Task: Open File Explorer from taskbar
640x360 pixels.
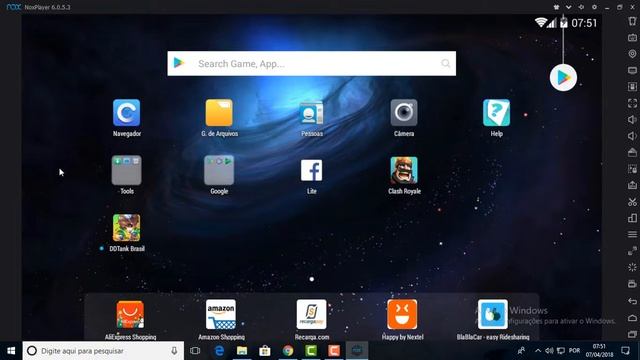Action: tap(242, 351)
